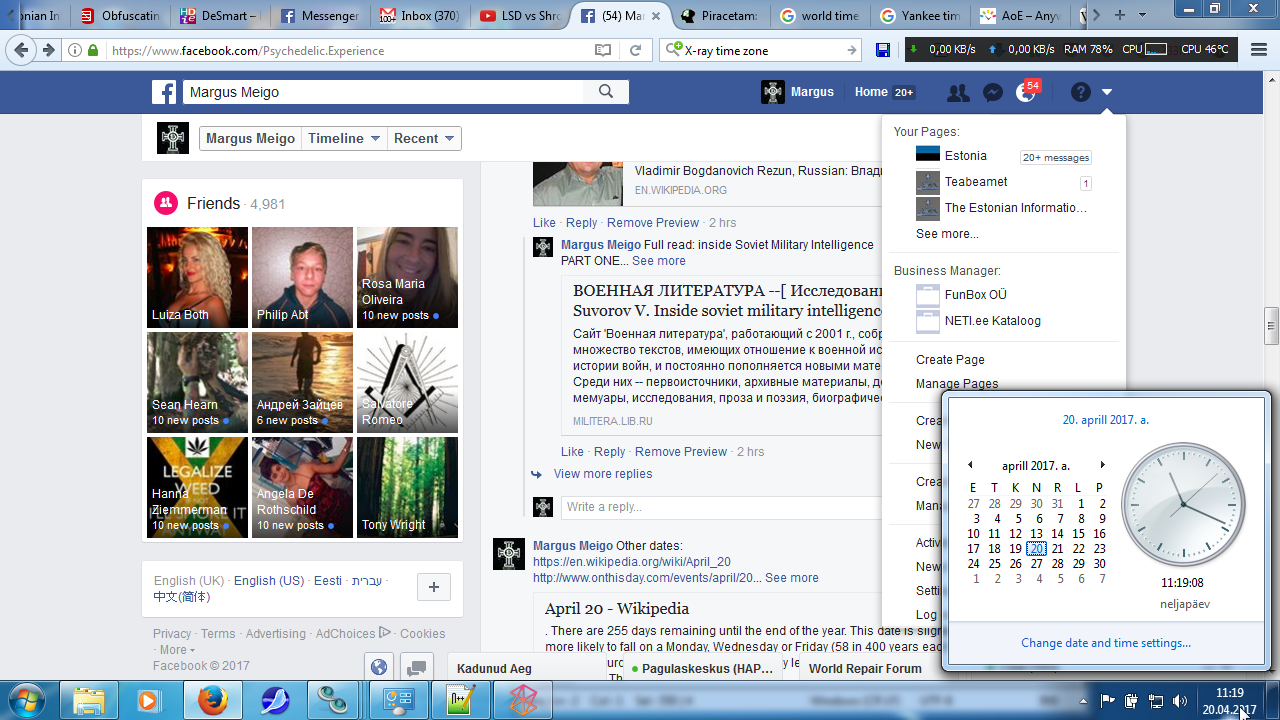The image size is (1280, 720).
Task: Click the Facebook search input field
Action: point(384,92)
